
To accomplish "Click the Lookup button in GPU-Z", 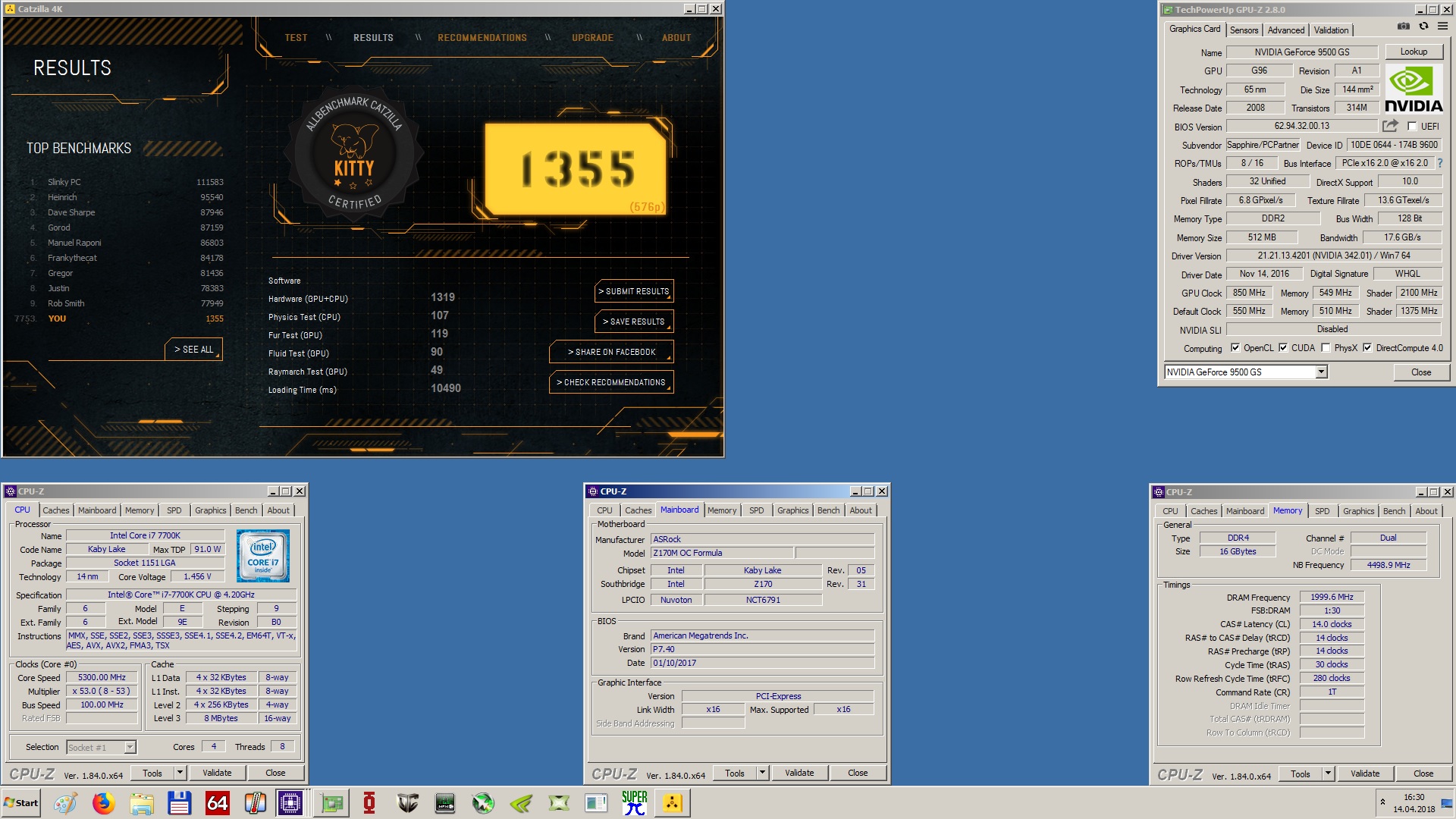I will pyautogui.click(x=1414, y=52).
